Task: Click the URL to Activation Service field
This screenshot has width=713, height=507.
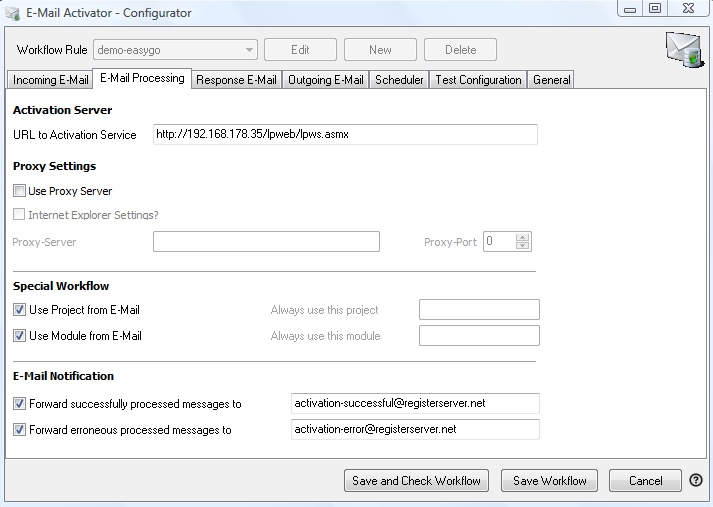Action: (x=345, y=135)
